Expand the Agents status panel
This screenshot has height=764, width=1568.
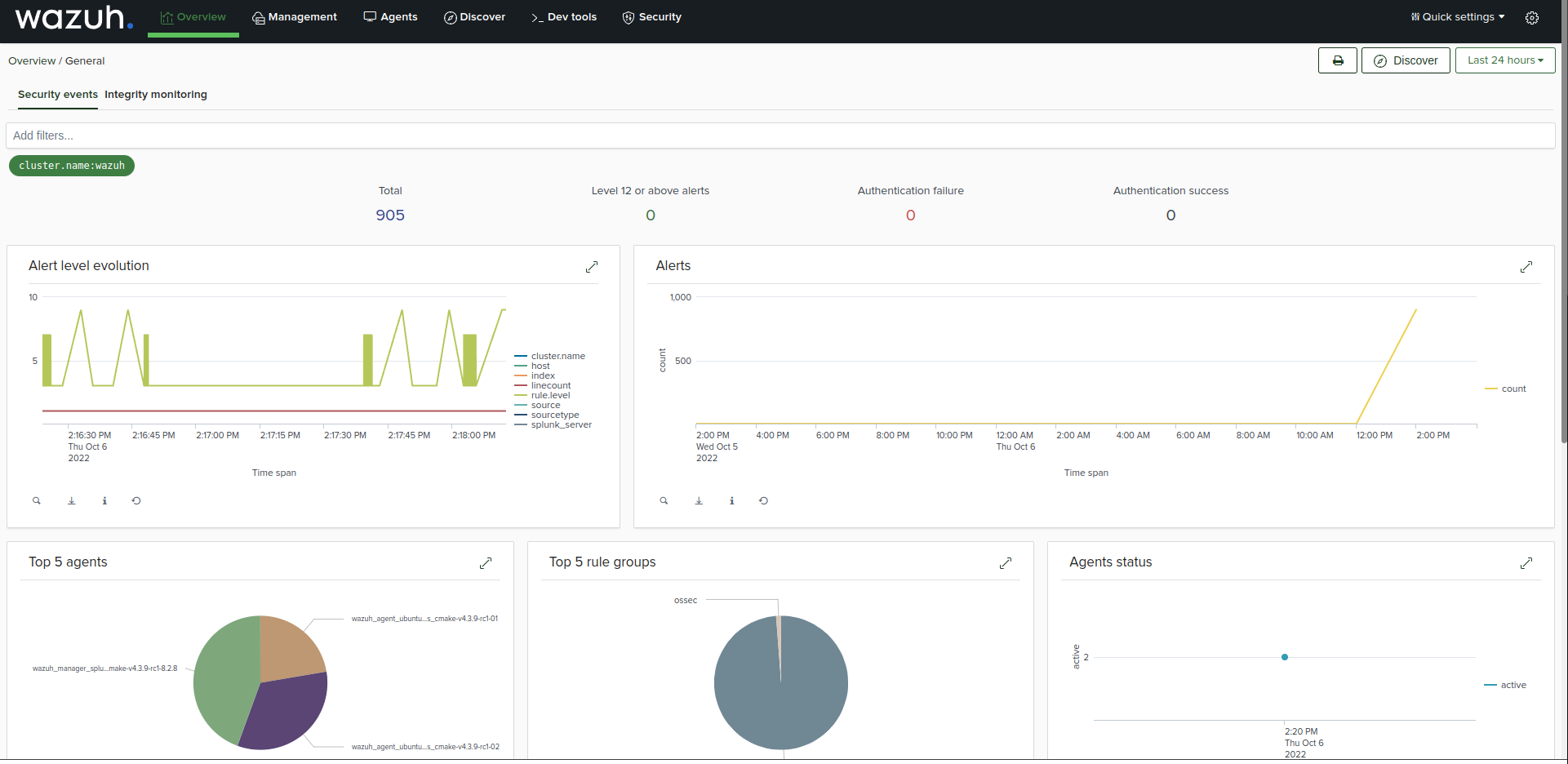click(1526, 563)
